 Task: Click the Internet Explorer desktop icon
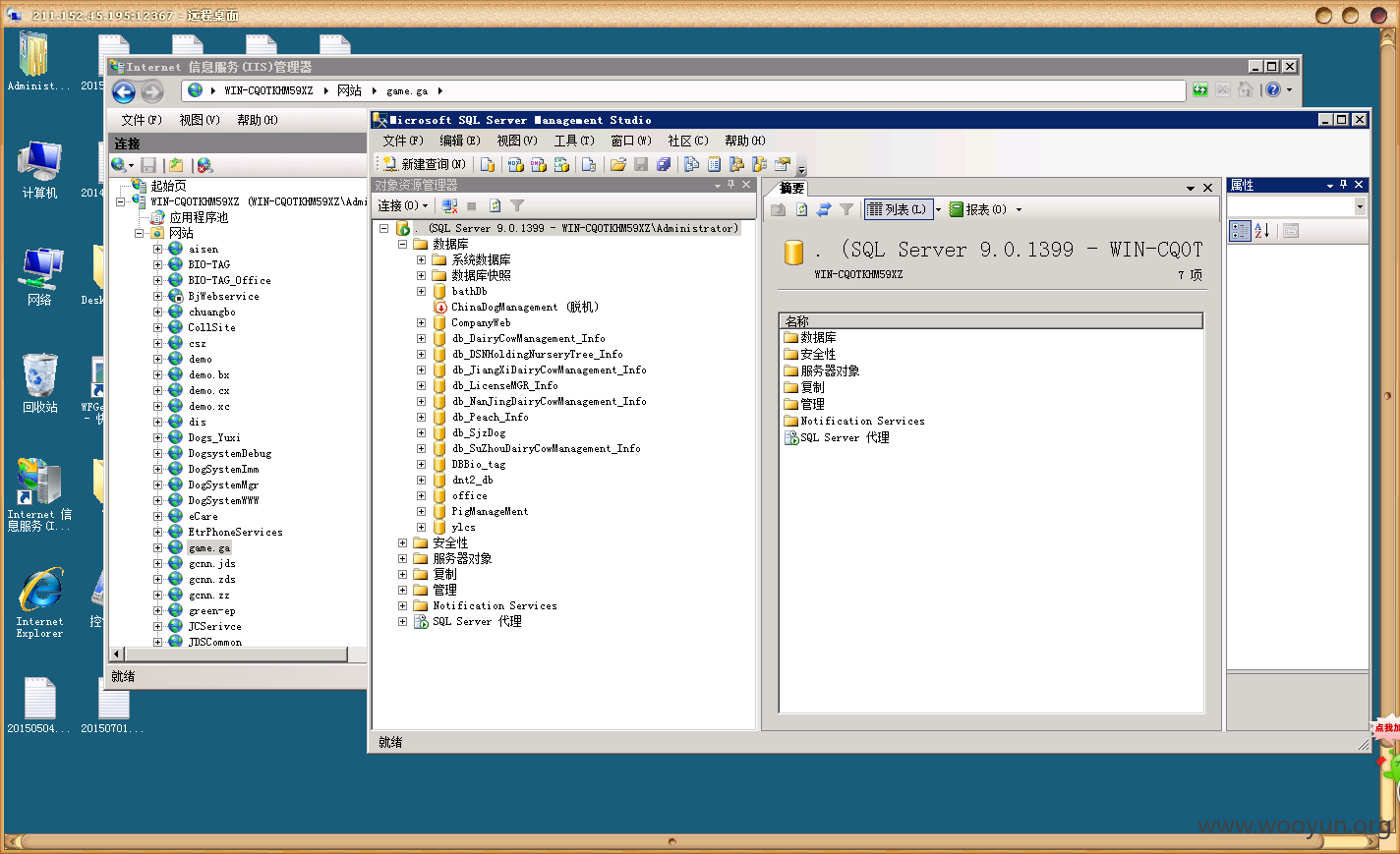tap(40, 602)
